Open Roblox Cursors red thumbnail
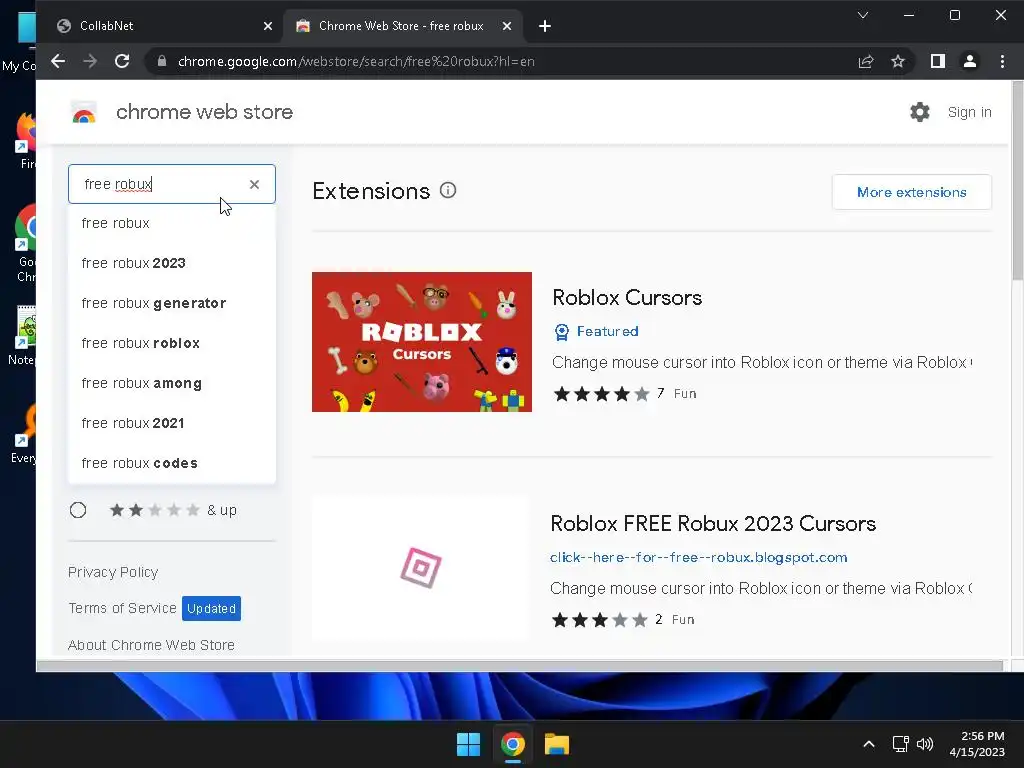Viewport: 1024px width, 768px height. [422, 342]
